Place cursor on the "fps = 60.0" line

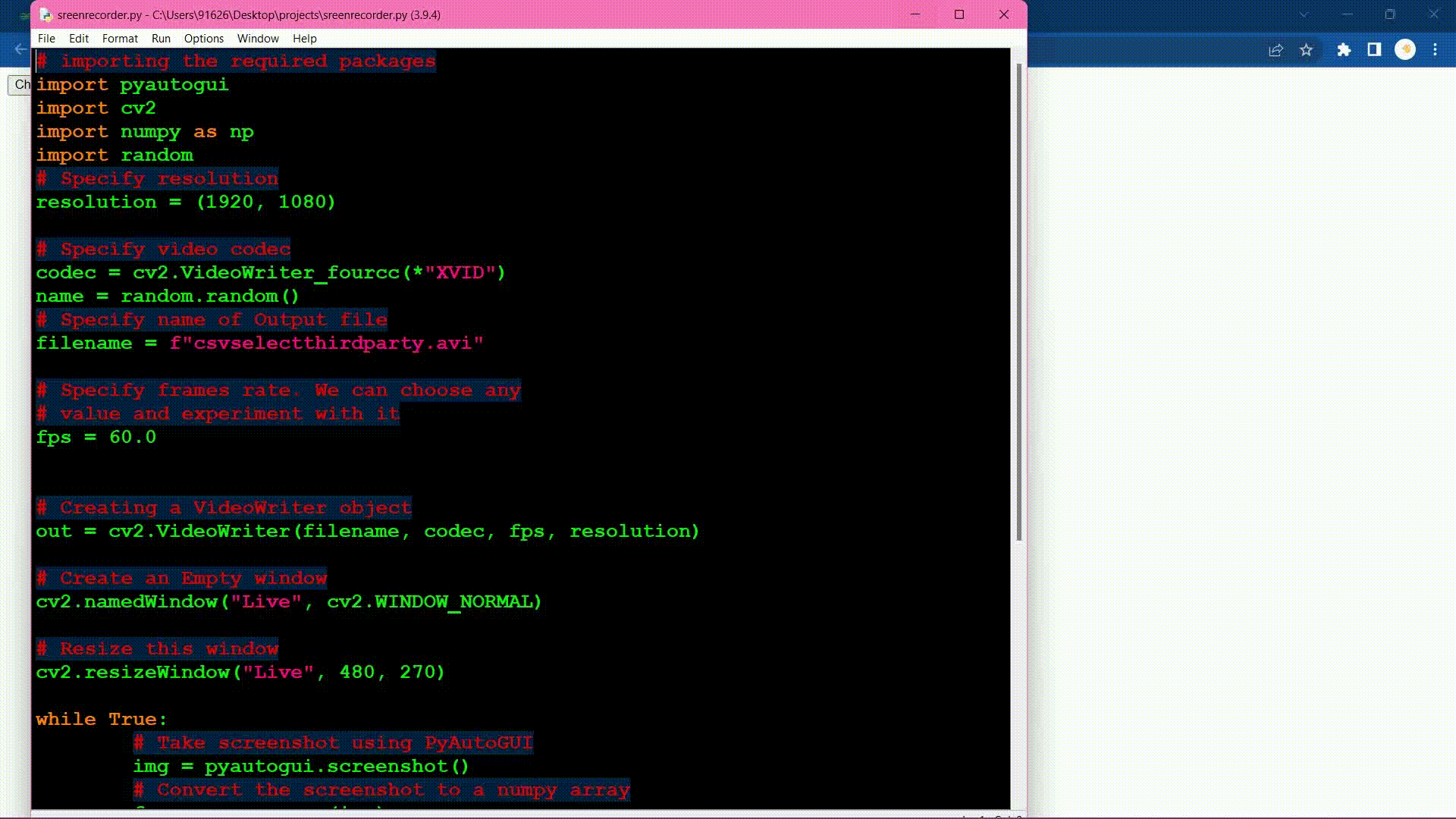click(96, 438)
